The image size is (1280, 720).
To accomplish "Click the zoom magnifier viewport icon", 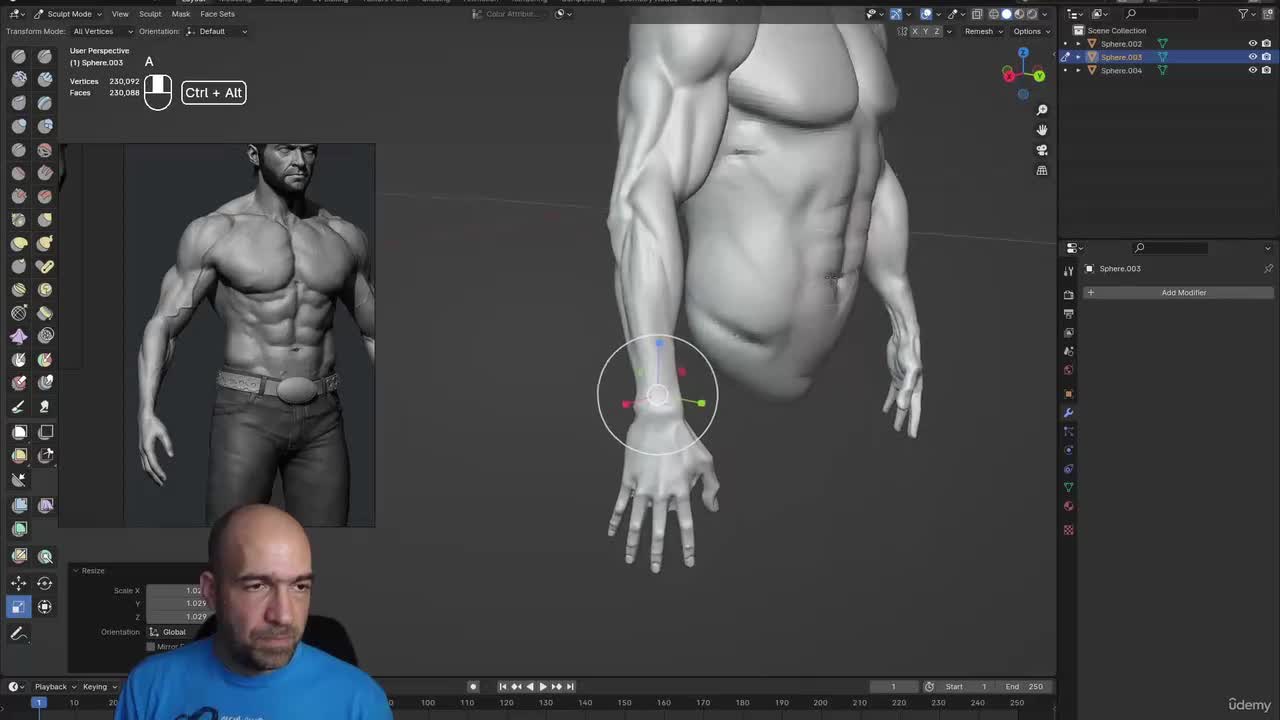I will 1042,110.
